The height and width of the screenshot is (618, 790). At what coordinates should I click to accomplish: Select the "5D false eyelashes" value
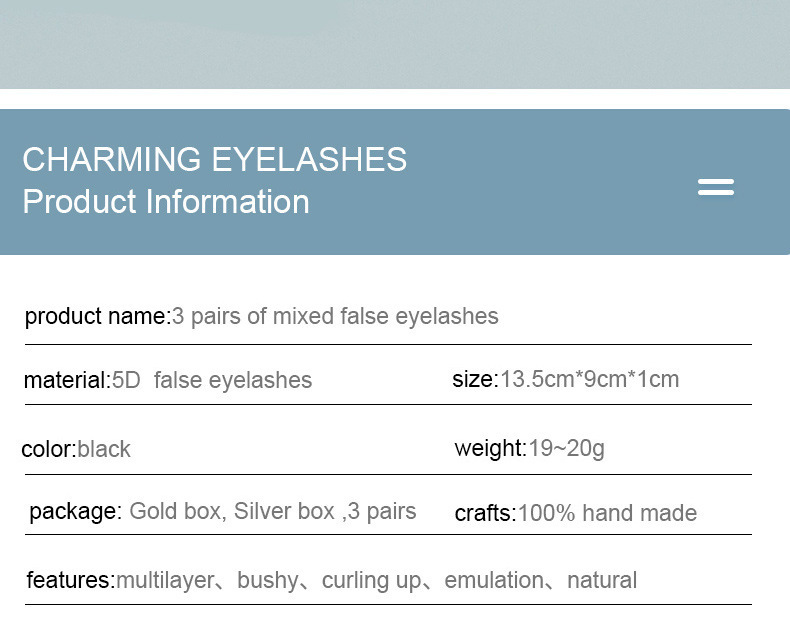[212, 380]
